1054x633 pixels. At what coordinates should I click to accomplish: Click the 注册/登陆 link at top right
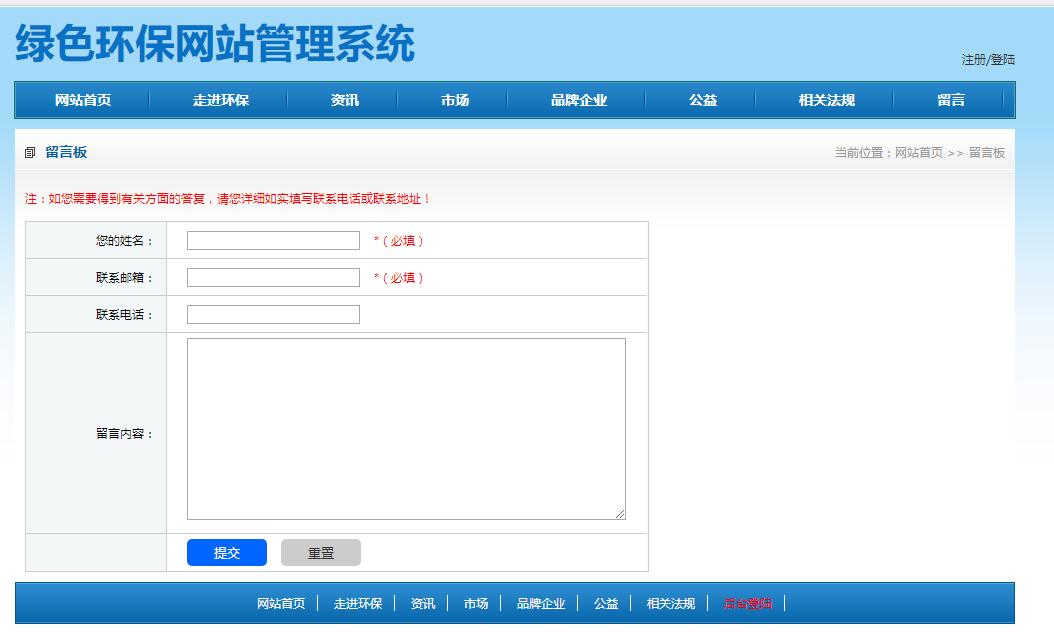tap(988, 60)
